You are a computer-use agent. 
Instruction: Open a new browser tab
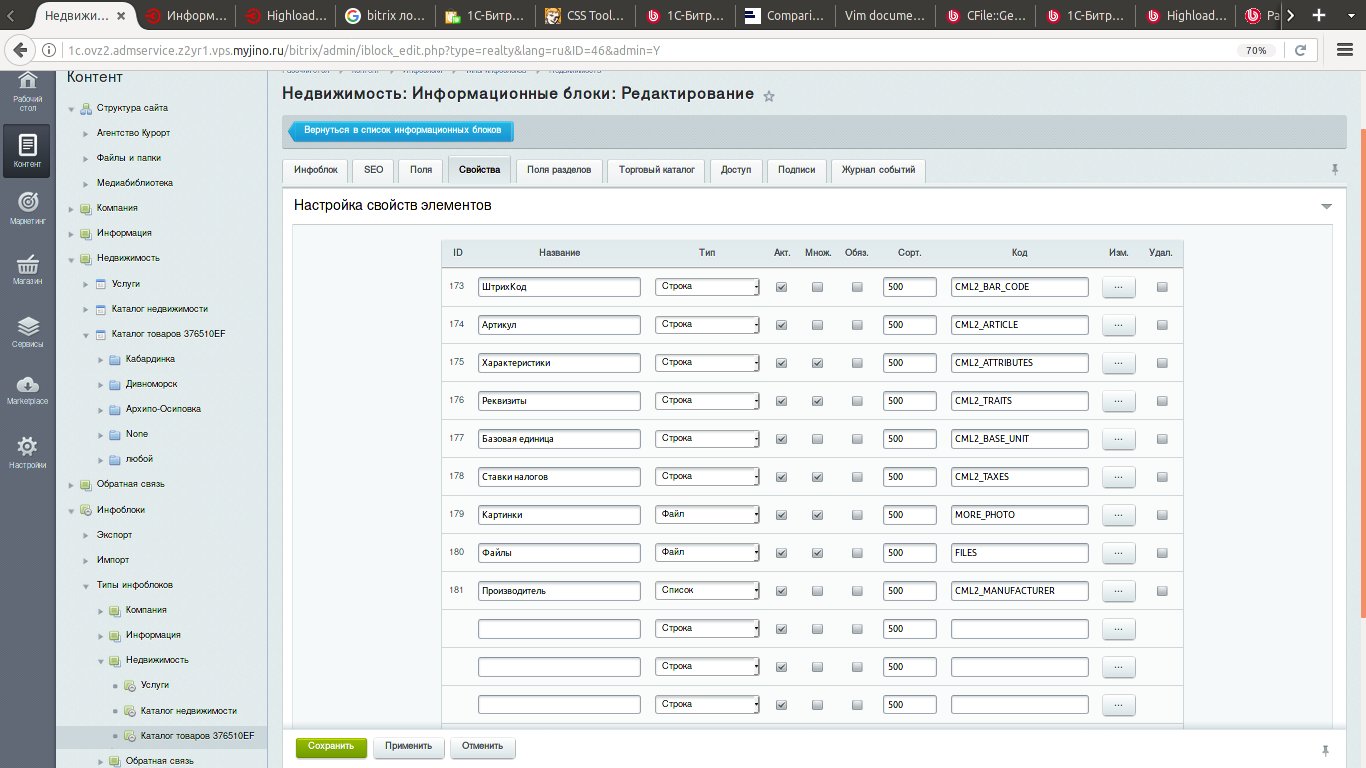pyautogui.click(x=1320, y=15)
